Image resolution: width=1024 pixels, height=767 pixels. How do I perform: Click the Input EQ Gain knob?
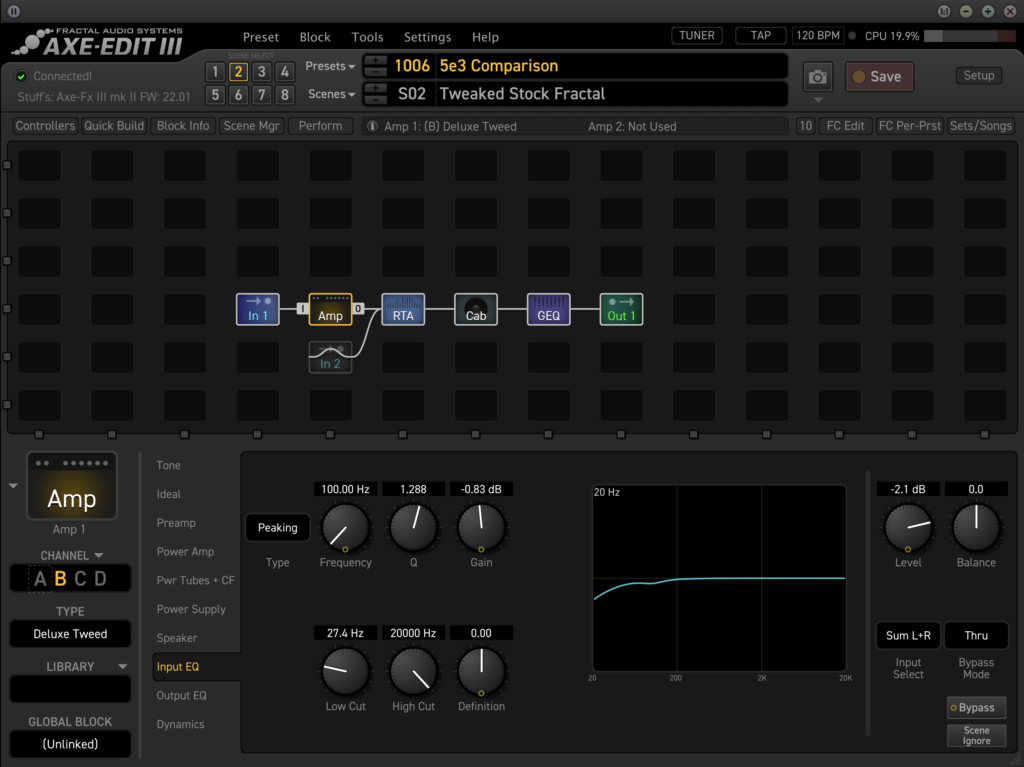click(481, 528)
